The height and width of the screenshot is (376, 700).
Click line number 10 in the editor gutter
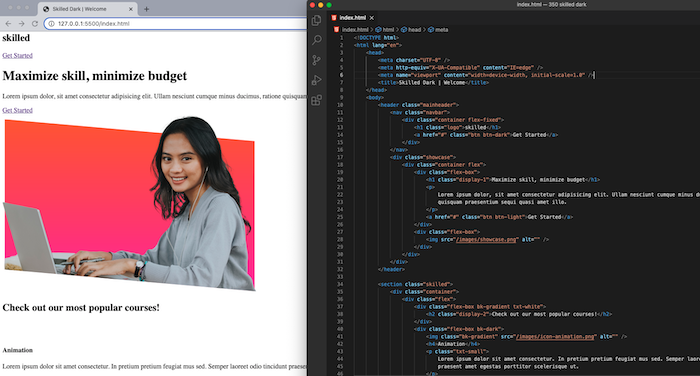point(340,105)
